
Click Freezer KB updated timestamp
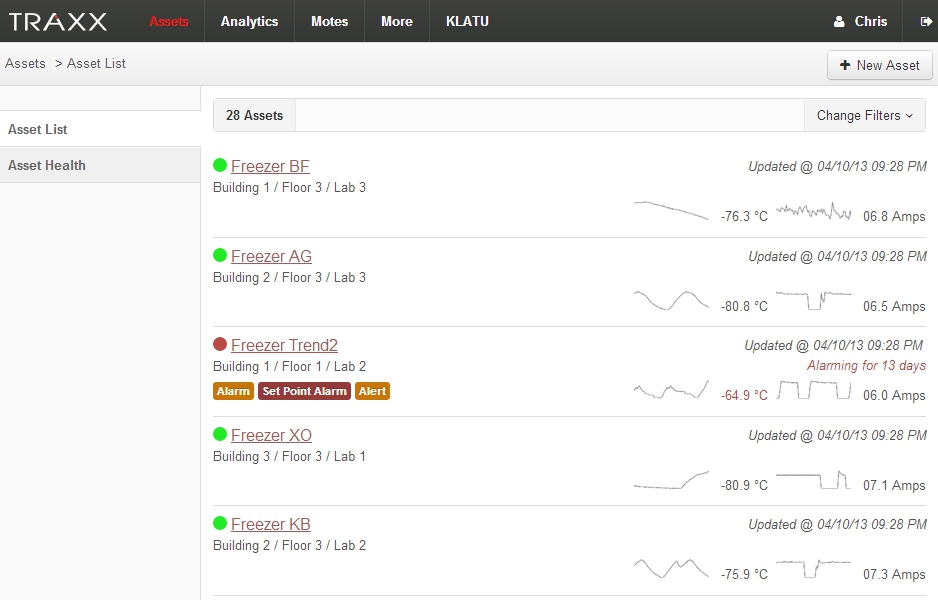(838, 525)
